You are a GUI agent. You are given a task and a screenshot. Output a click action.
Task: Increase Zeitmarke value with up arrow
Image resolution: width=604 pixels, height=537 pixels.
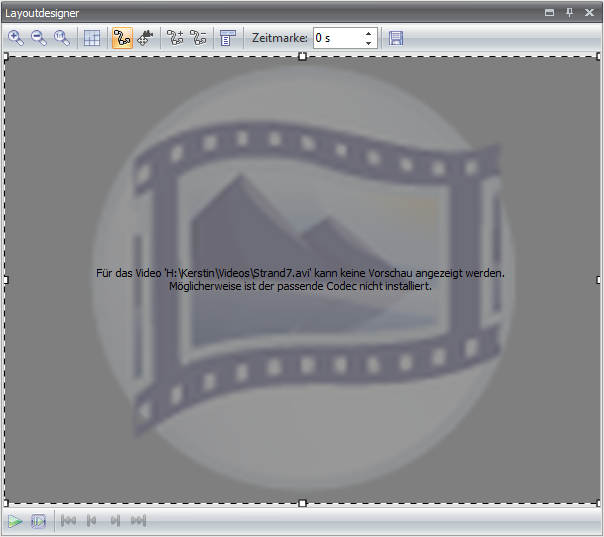(x=368, y=33)
